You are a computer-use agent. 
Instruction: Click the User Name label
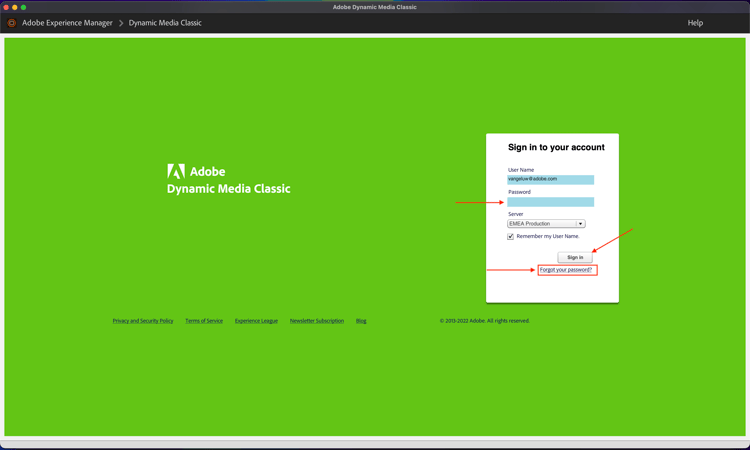pyautogui.click(x=521, y=170)
